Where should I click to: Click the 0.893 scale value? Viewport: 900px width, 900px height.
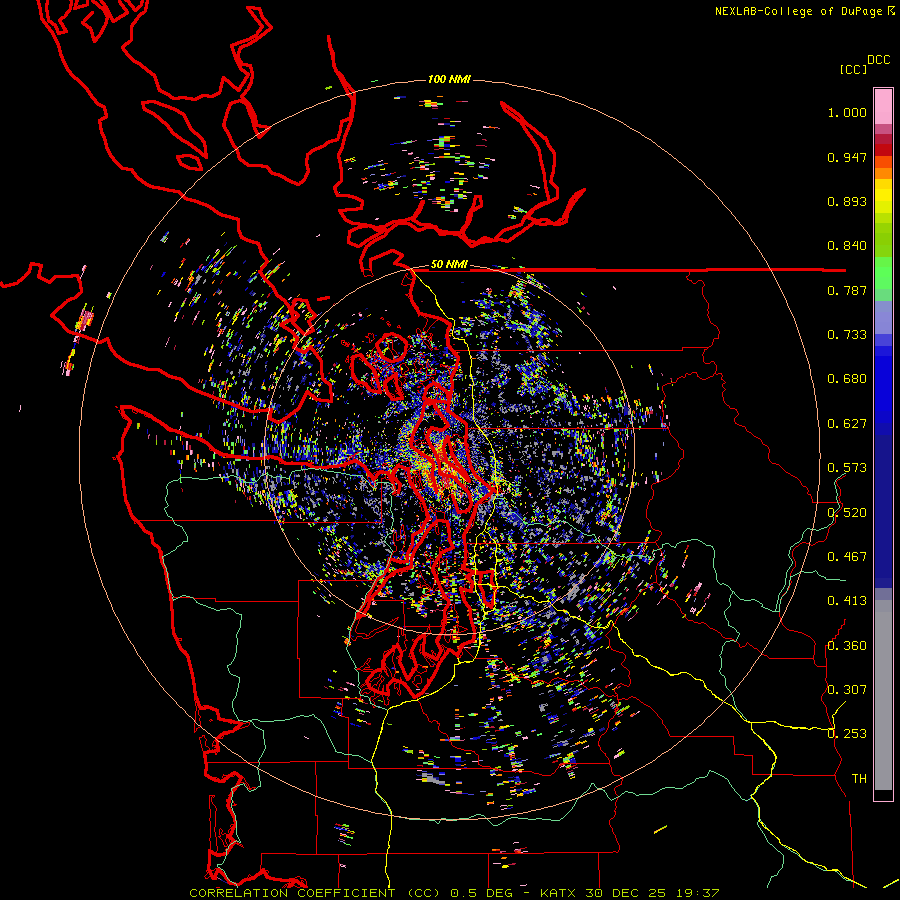(847, 201)
